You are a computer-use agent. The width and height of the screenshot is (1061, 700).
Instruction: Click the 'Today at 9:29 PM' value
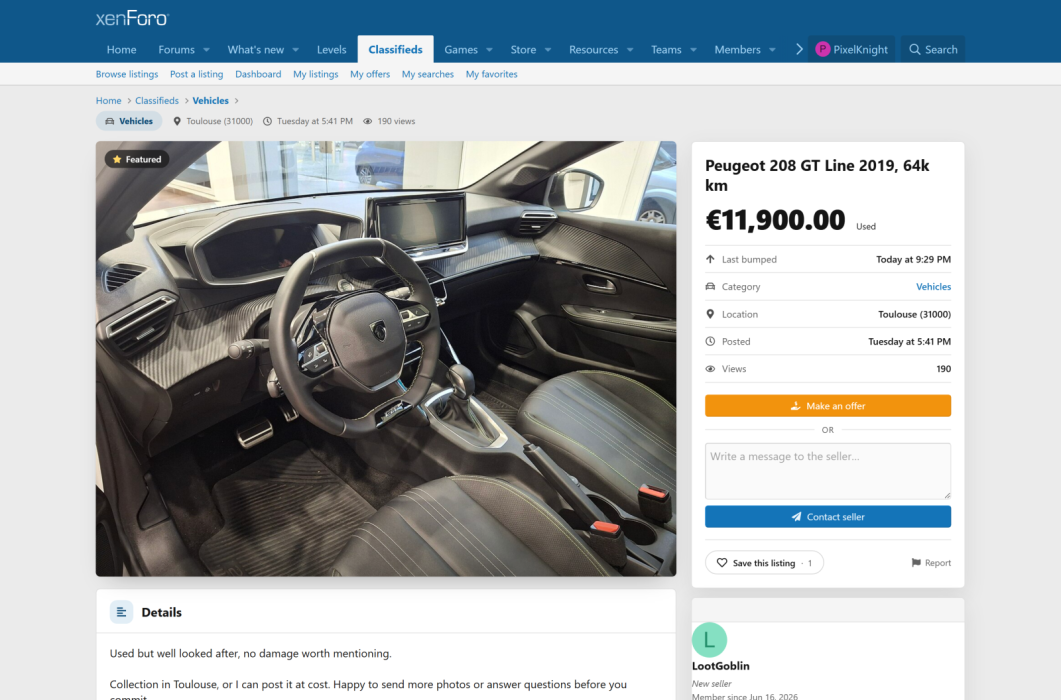coord(913,259)
